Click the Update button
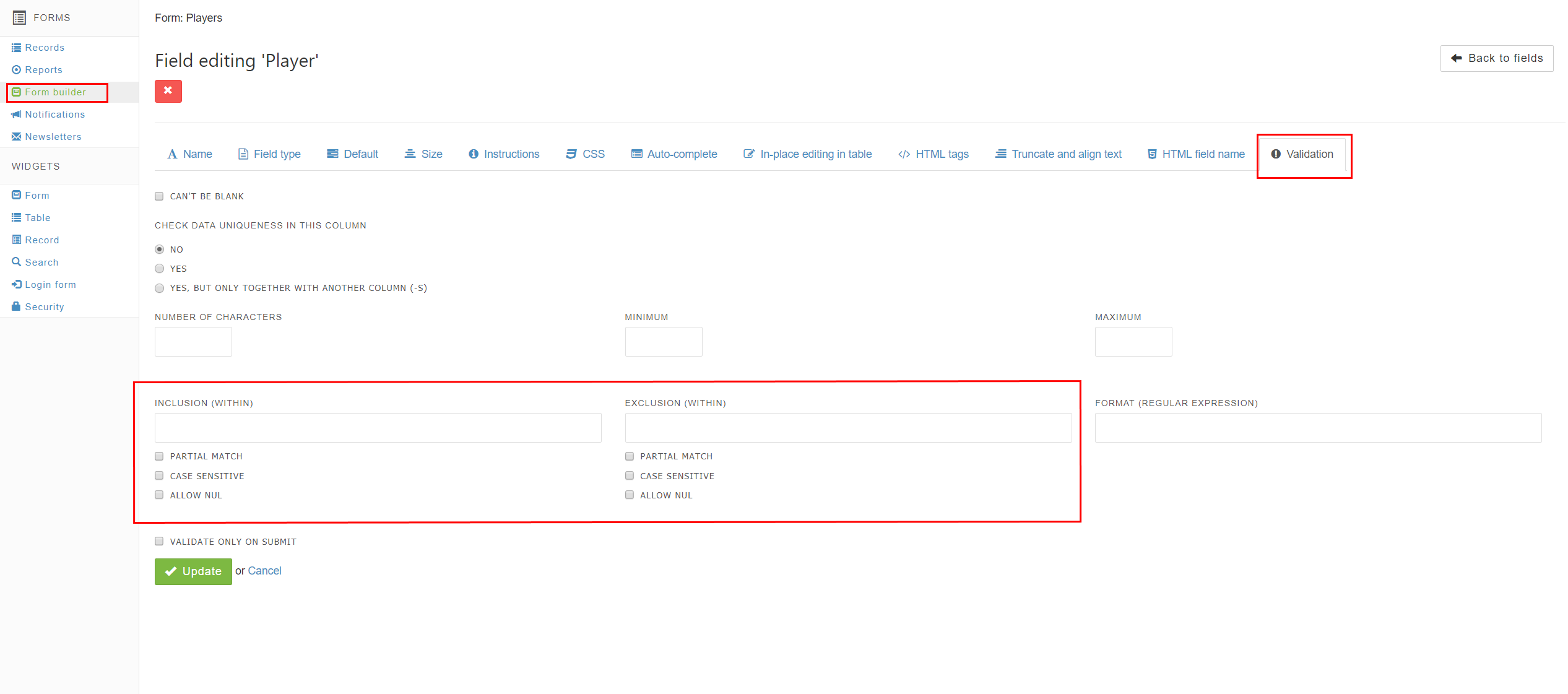1568x694 pixels. pos(193,571)
